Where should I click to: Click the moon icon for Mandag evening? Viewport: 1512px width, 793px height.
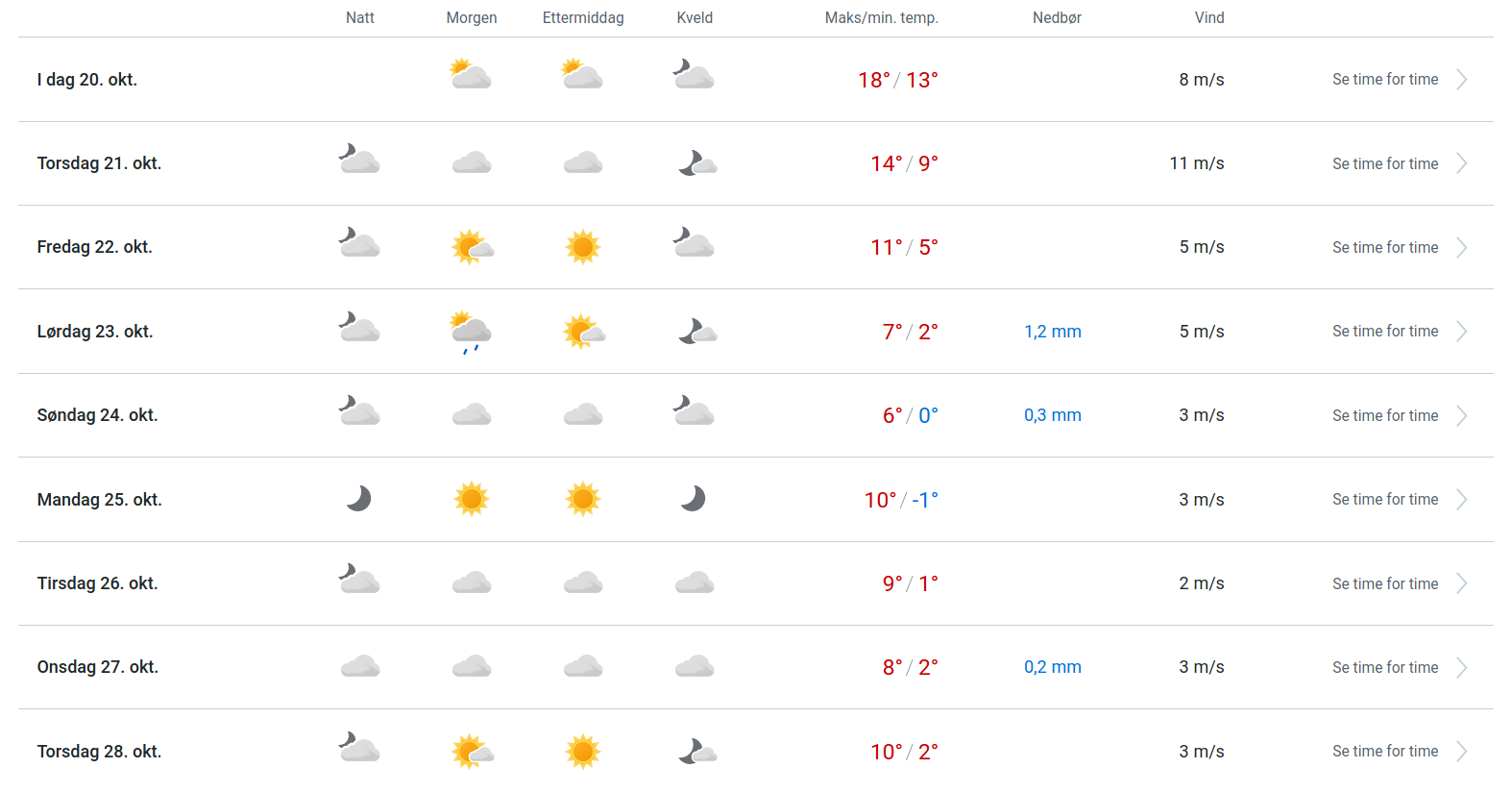694,499
